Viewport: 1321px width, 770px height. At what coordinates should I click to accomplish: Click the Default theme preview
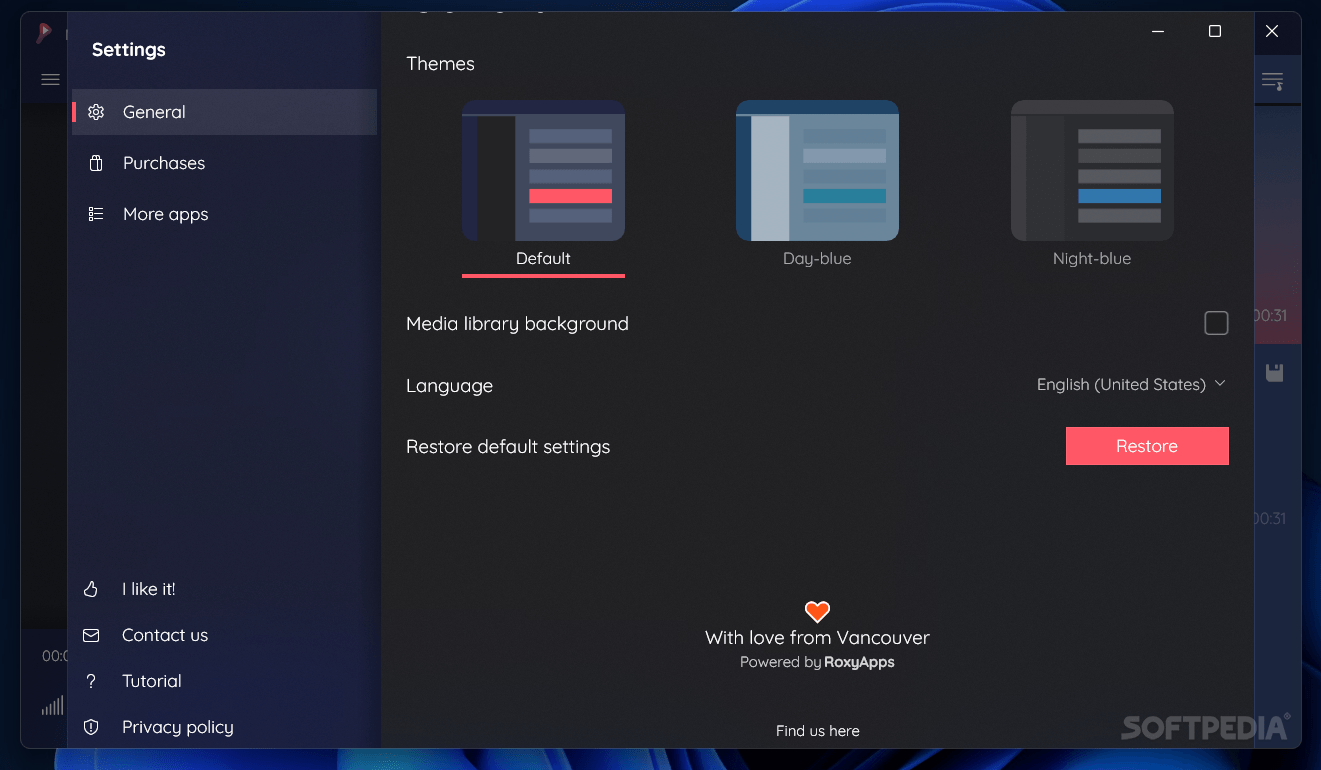(x=543, y=170)
